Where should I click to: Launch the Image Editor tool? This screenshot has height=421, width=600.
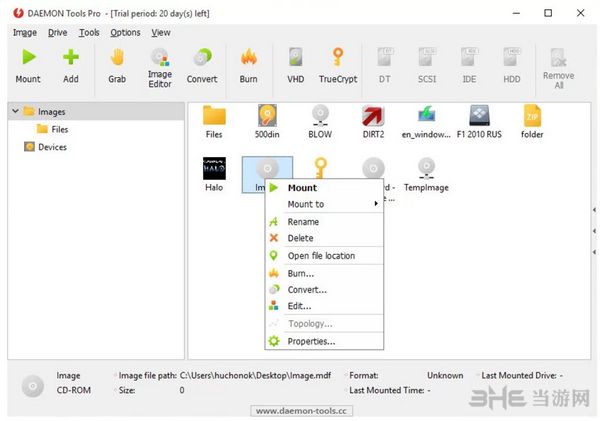tap(160, 69)
